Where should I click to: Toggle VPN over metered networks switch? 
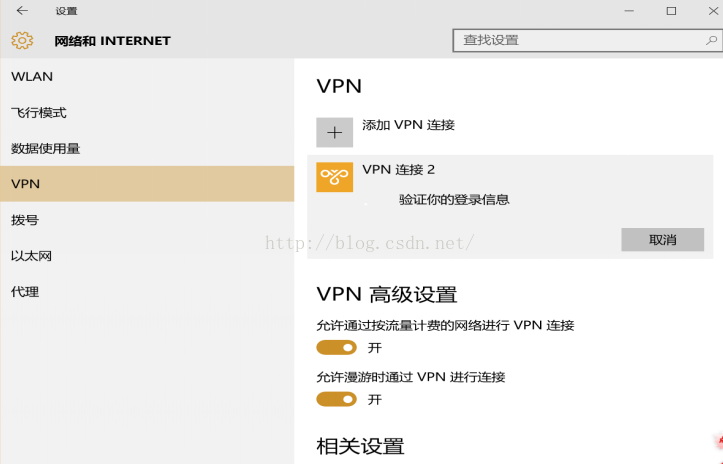pyautogui.click(x=337, y=347)
